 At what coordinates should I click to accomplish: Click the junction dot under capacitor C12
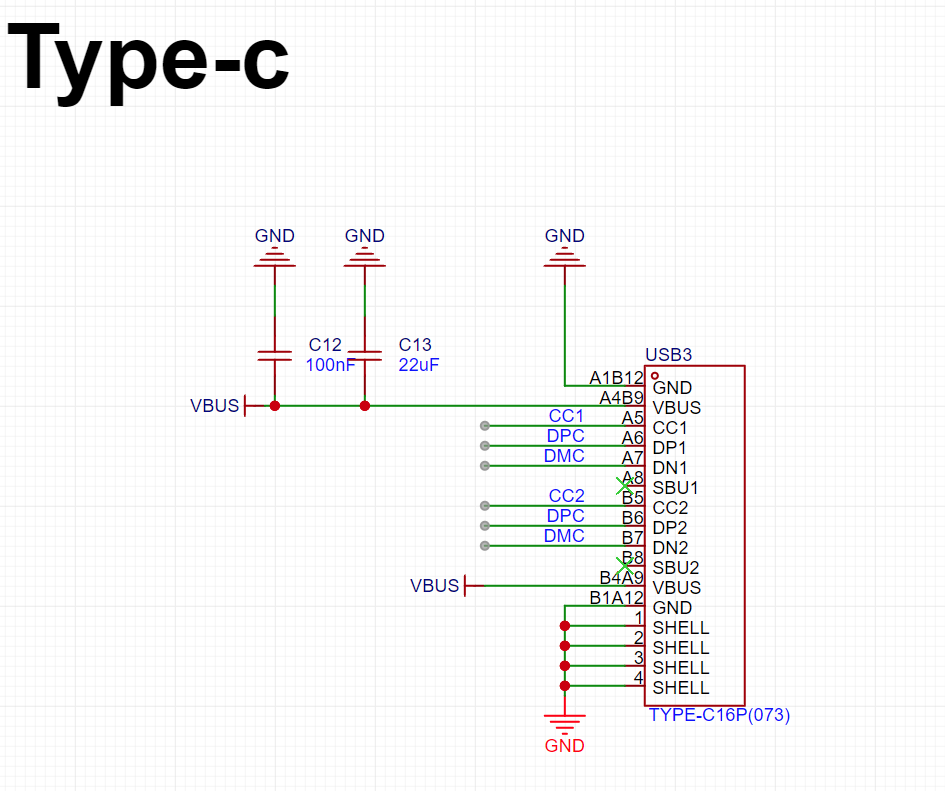click(x=275, y=406)
